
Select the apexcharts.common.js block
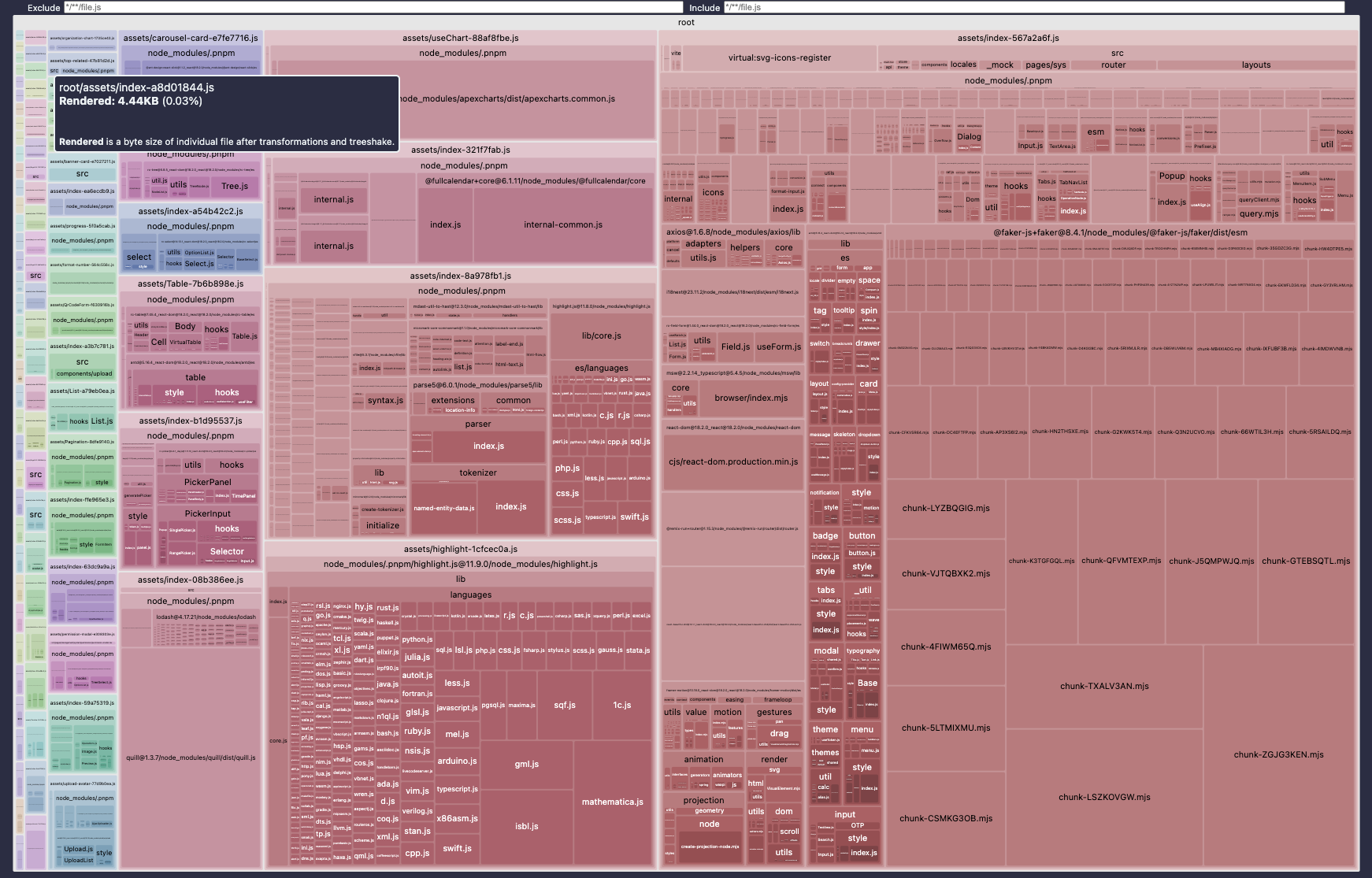coord(508,98)
